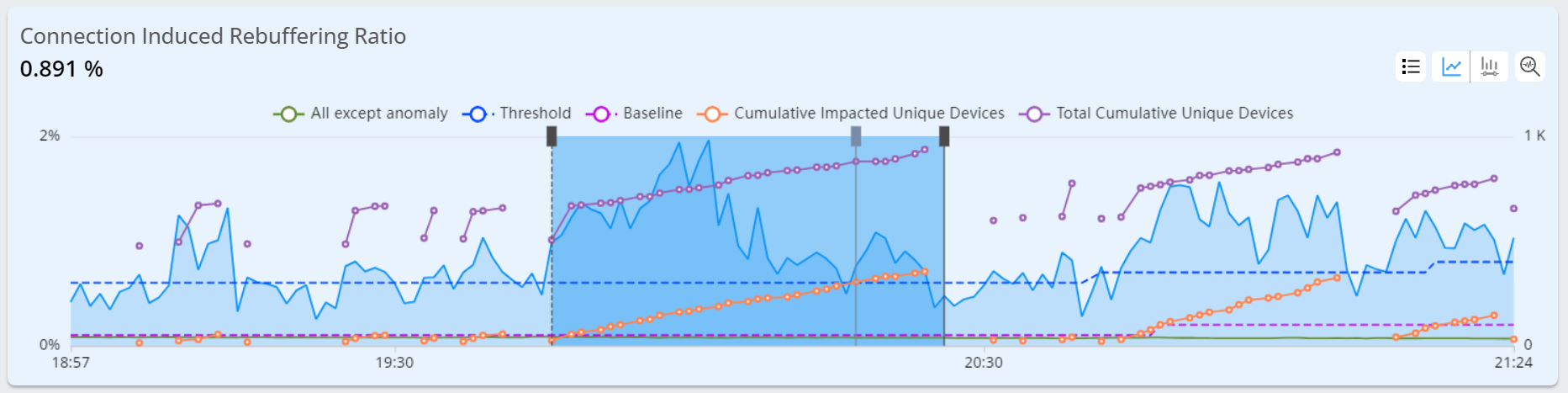Click the 18:57 start time label

pyautogui.click(x=71, y=363)
